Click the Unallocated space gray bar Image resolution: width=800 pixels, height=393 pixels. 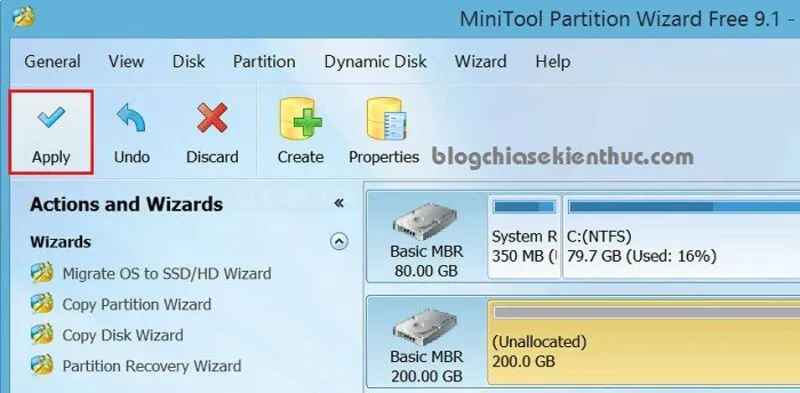pyautogui.click(x=646, y=312)
